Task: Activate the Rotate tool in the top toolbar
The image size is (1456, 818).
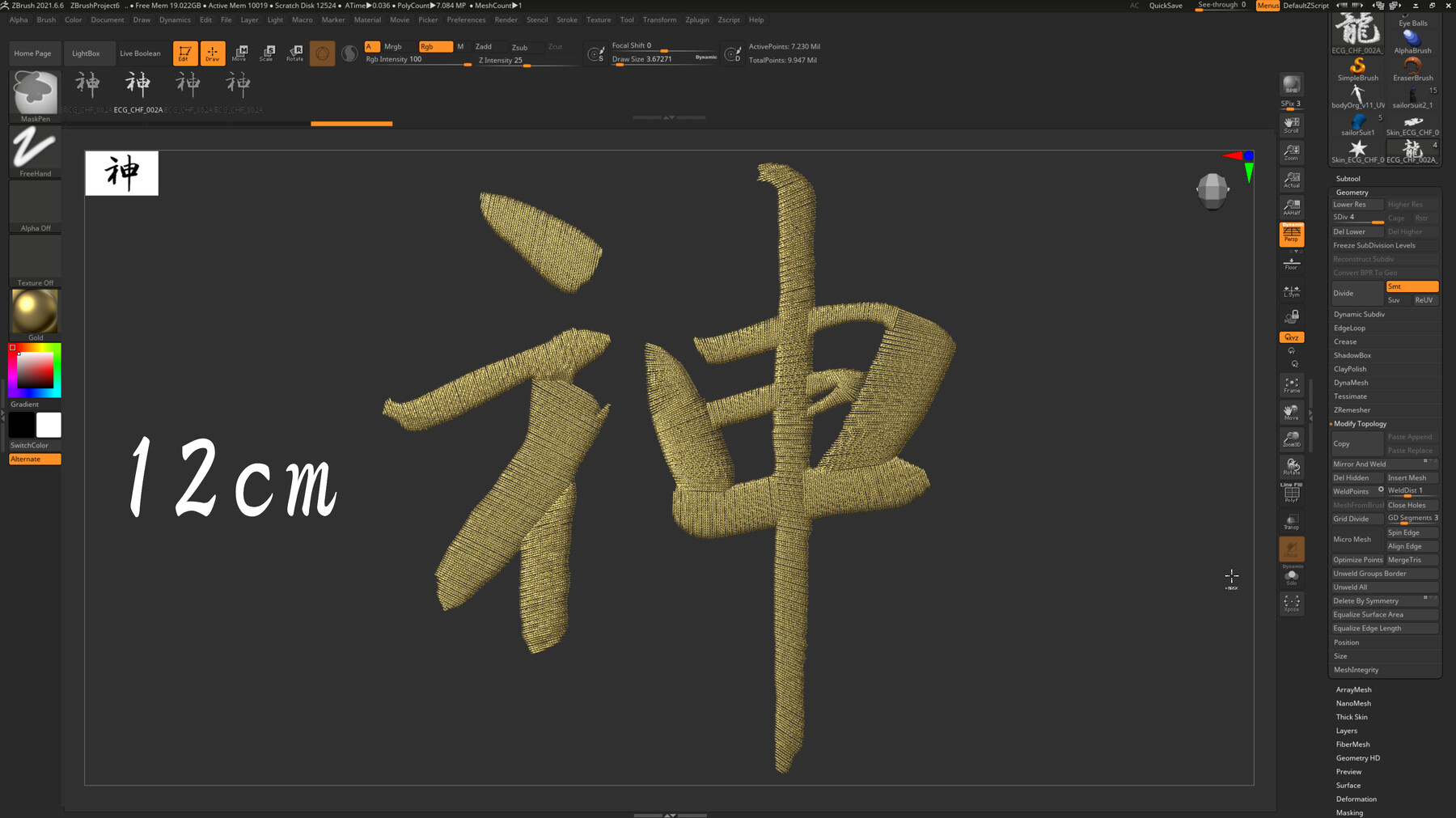Action: point(294,53)
